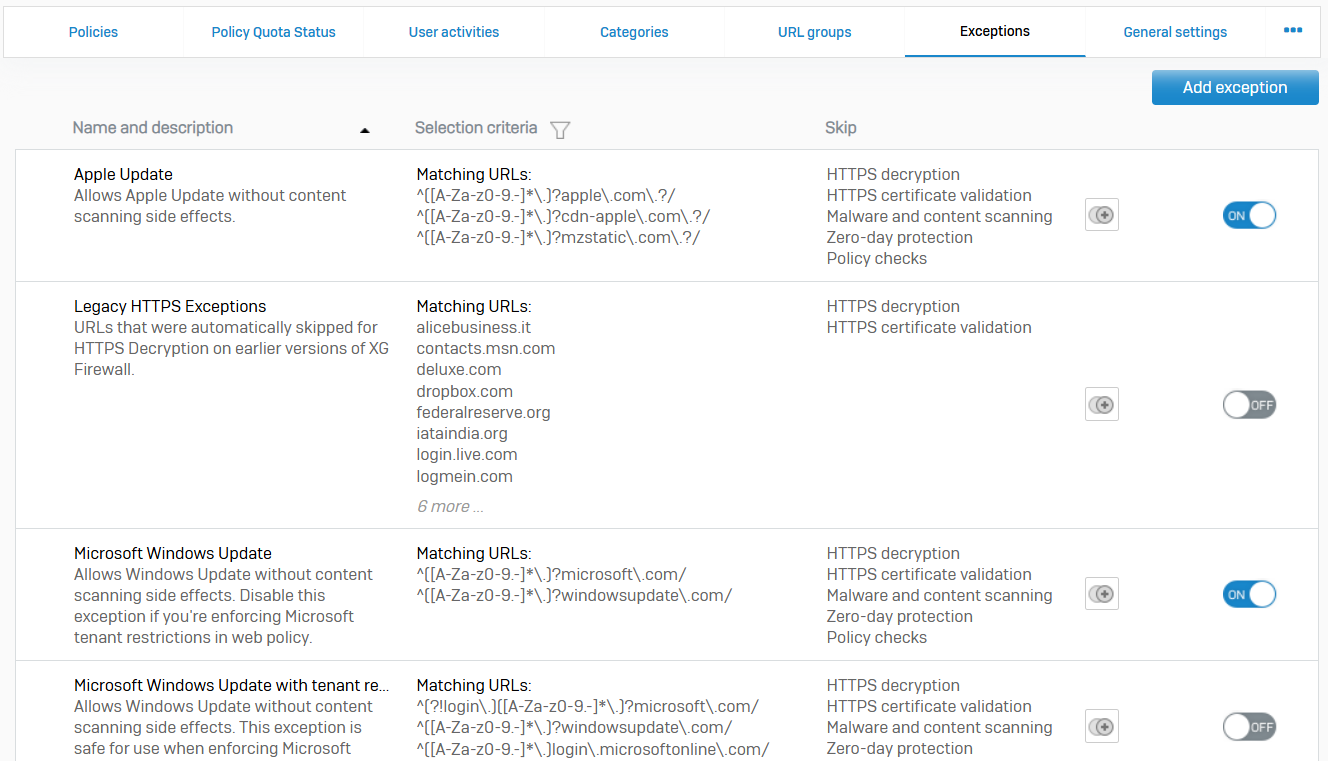Click clone icon for Windows Update with tenant restrictions
The image size is (1328, 761).
(1101, 726)
